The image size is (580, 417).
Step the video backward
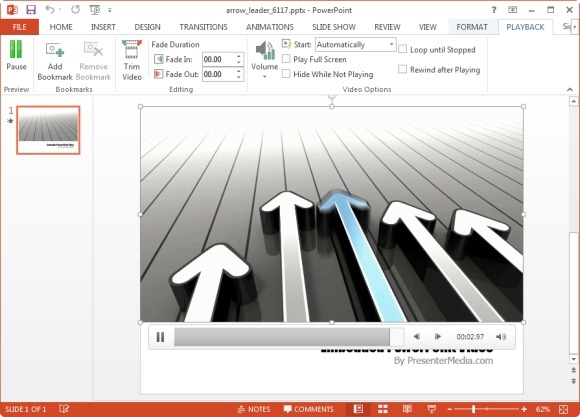[x=417, y=336]
